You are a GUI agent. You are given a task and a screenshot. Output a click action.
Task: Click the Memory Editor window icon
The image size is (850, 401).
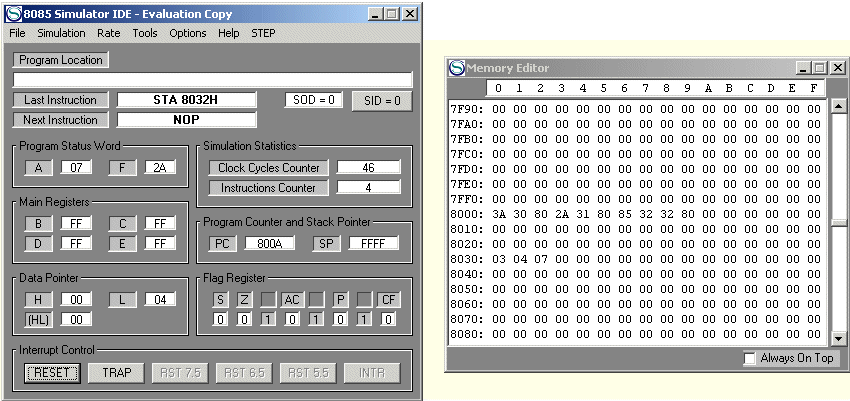point(457,67)
